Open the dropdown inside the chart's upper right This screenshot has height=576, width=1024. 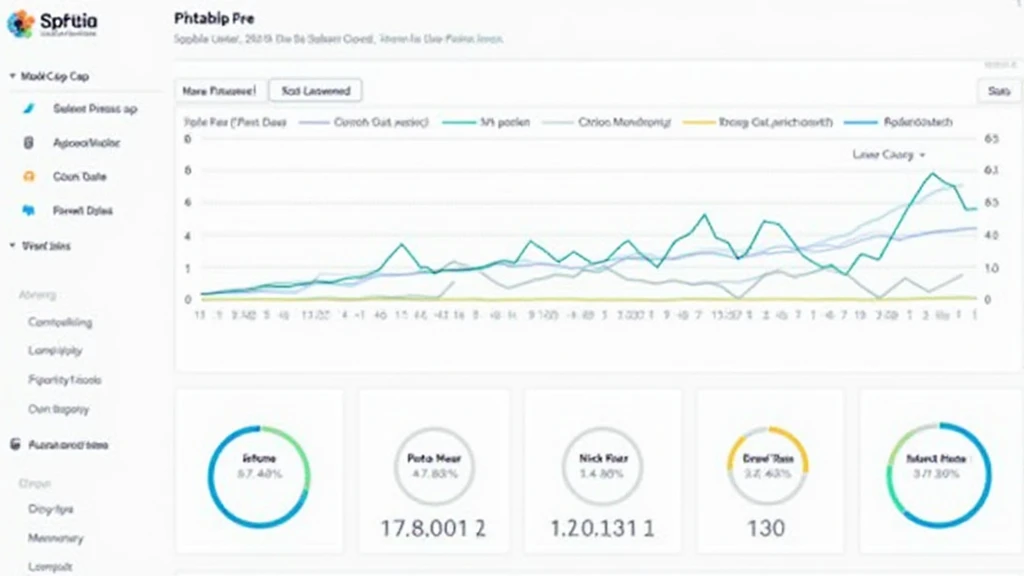889,155
